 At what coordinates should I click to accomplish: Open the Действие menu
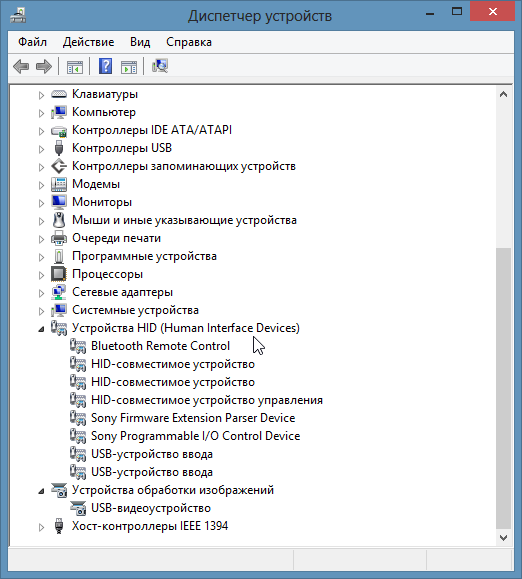coord(89,42)
